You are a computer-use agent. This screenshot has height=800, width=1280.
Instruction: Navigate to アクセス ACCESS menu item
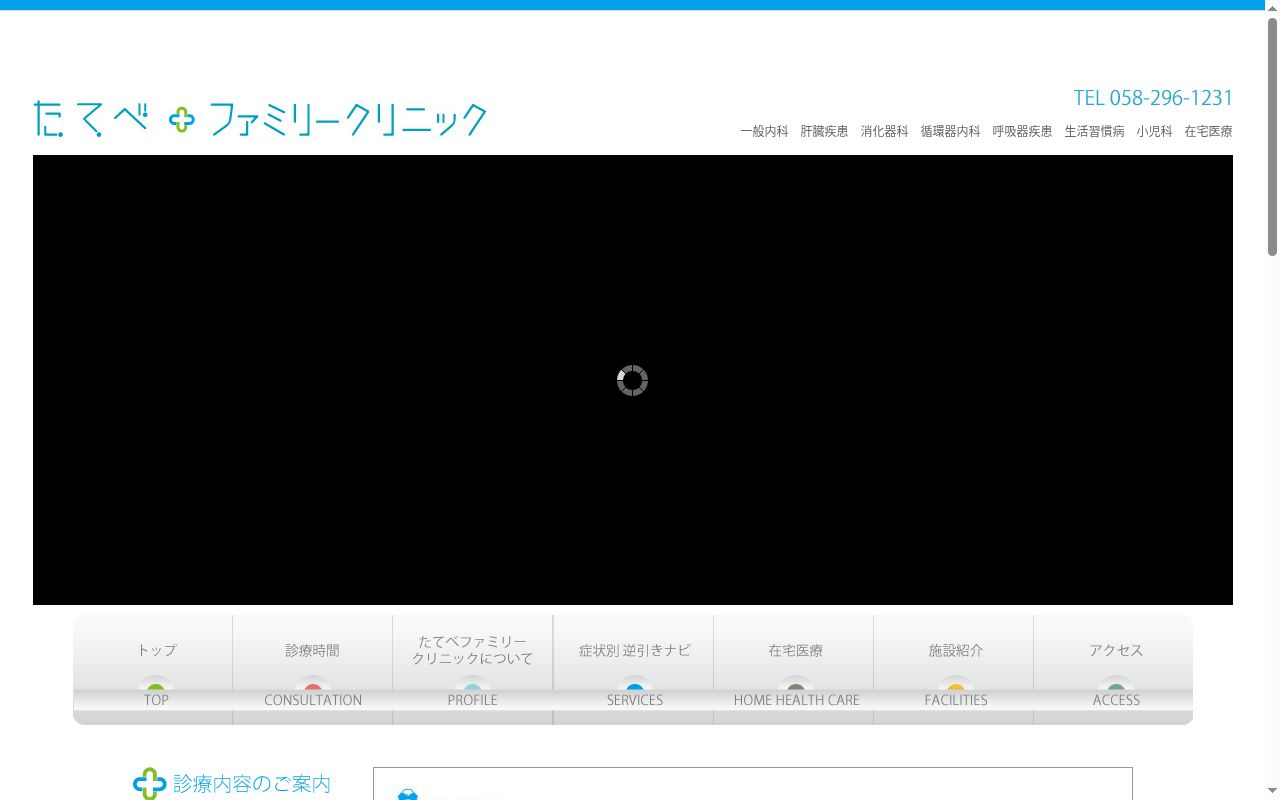tap(1114, 670)
